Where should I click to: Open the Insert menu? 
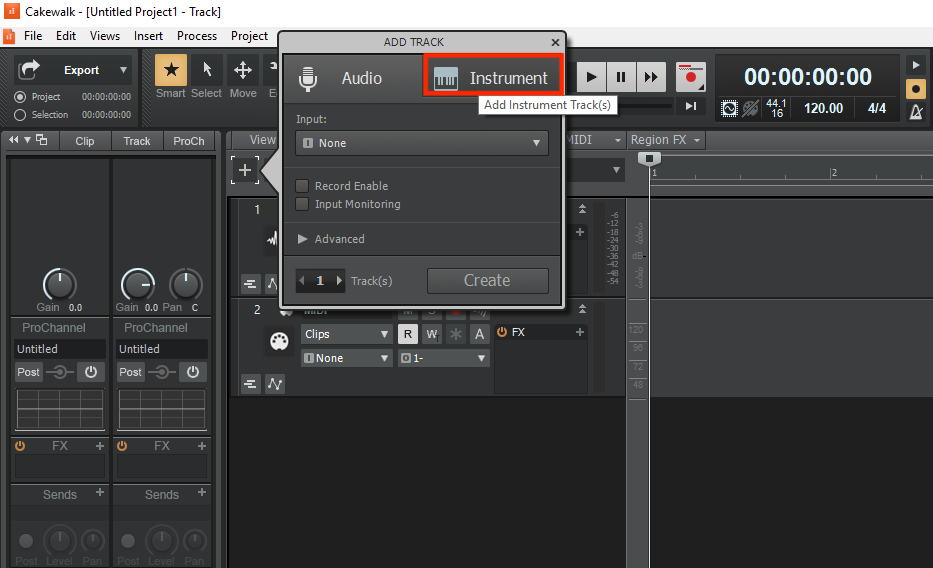148,36
